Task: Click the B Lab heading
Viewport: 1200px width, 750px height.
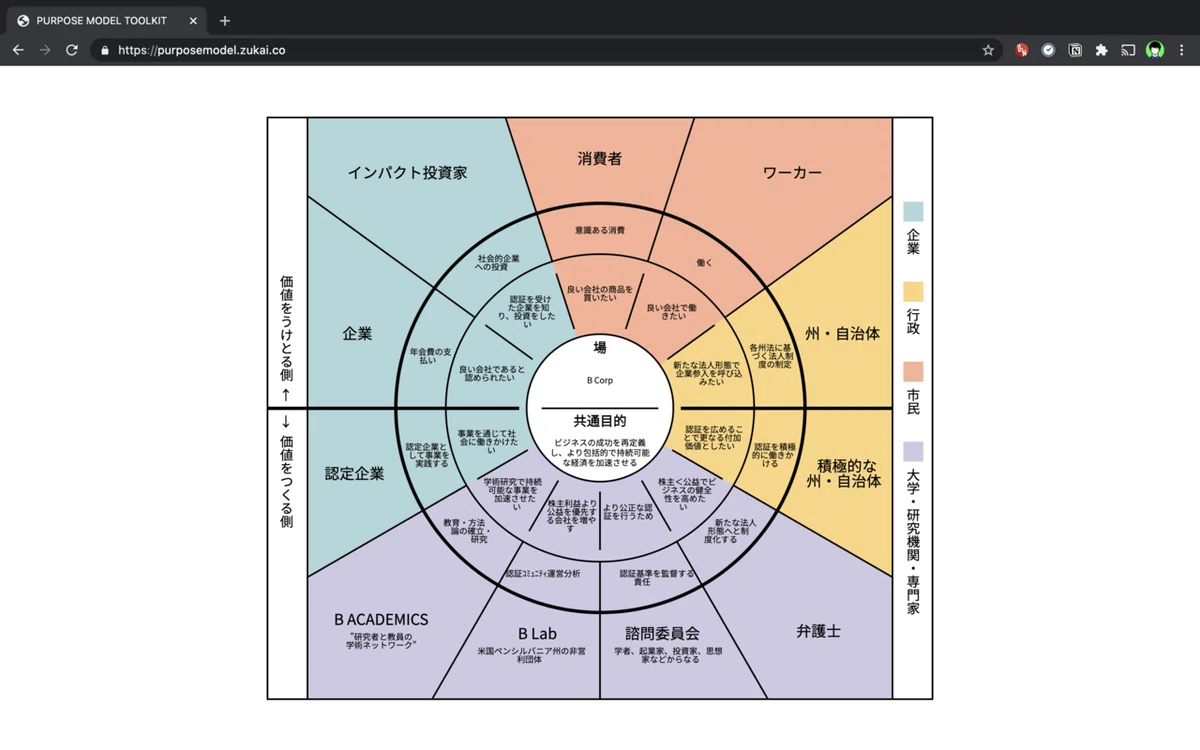Action: 537,634
